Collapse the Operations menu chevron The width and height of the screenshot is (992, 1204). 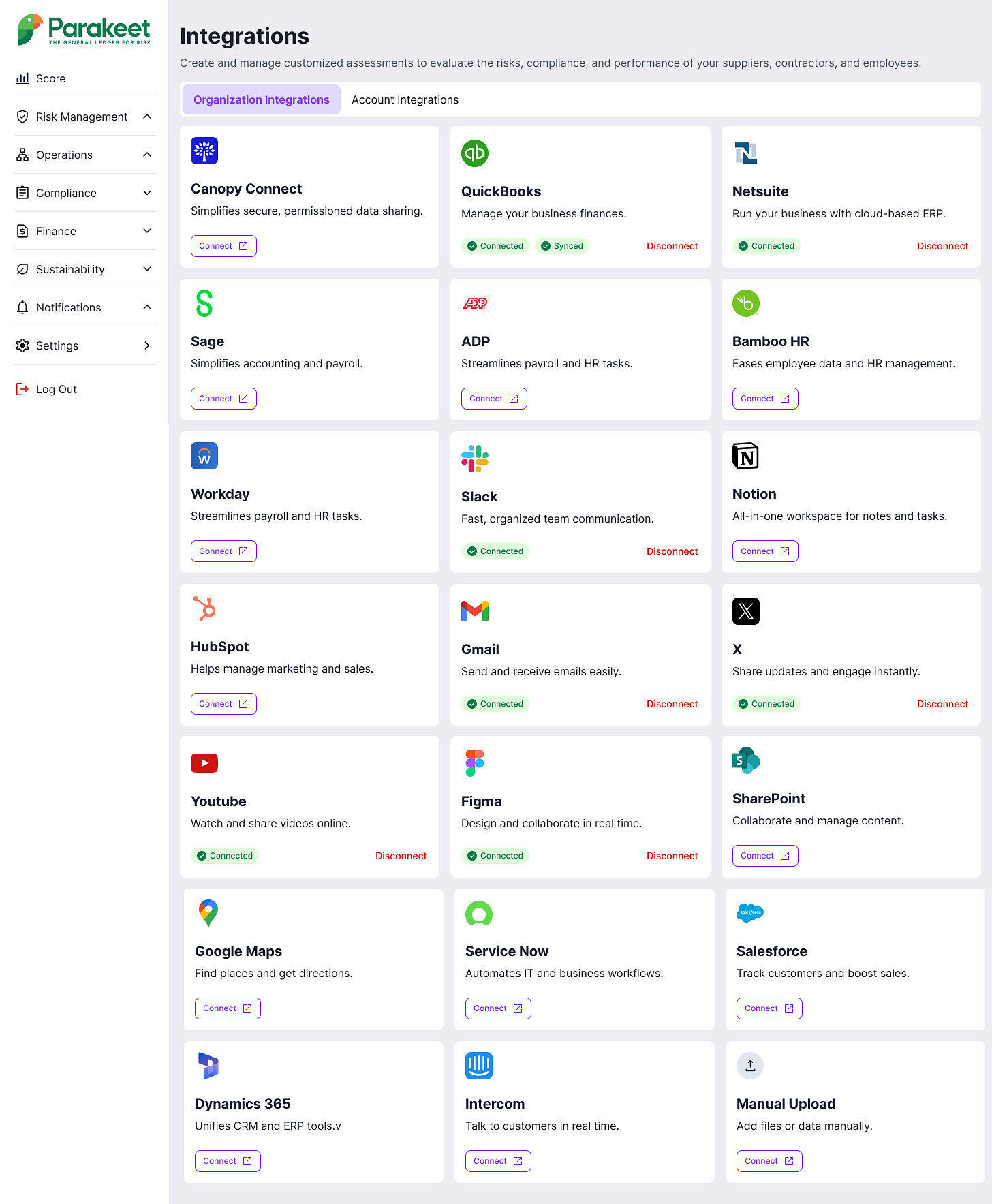click(x=147, y=155)
